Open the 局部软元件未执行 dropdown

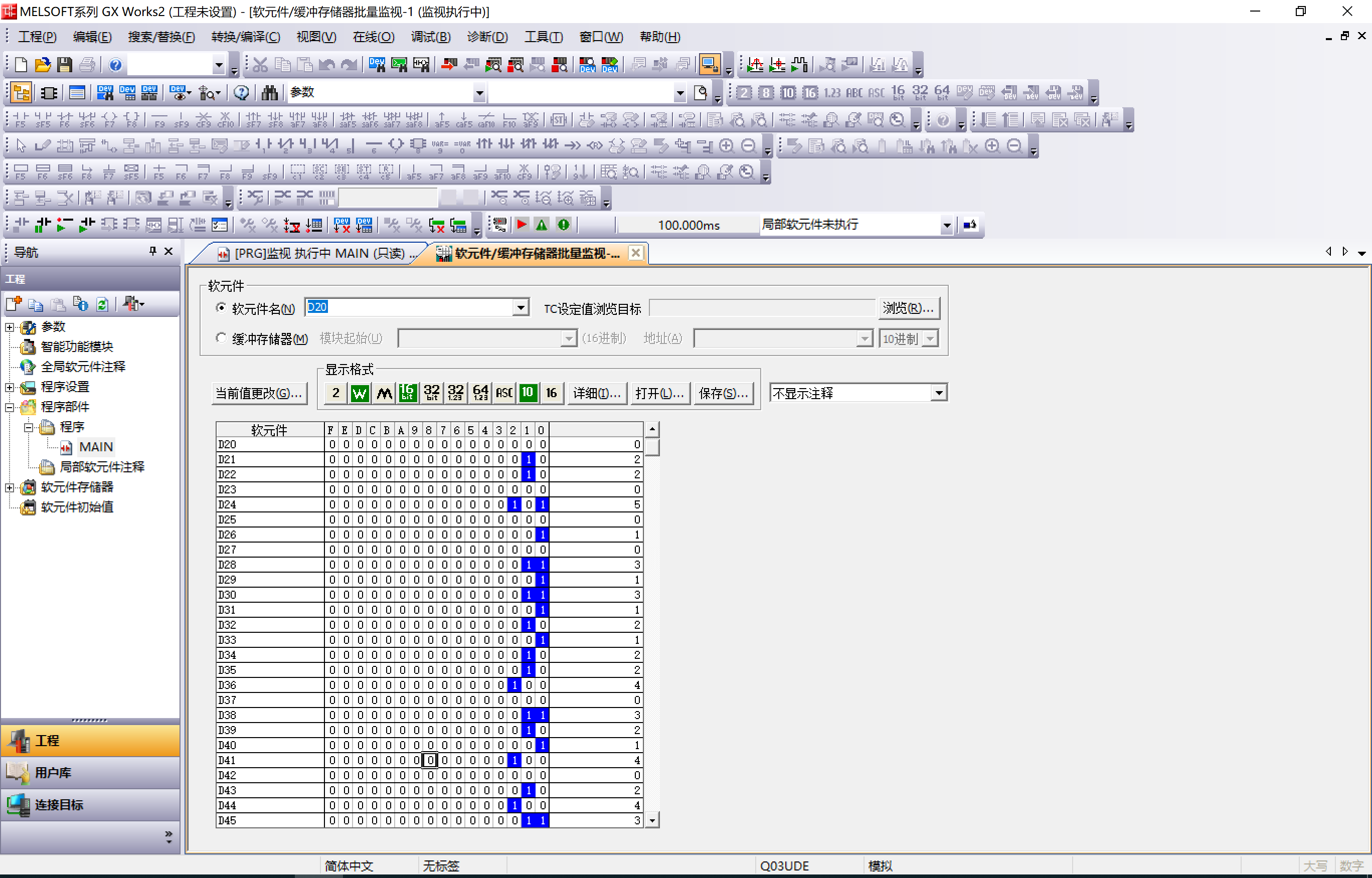pos(946,225)
